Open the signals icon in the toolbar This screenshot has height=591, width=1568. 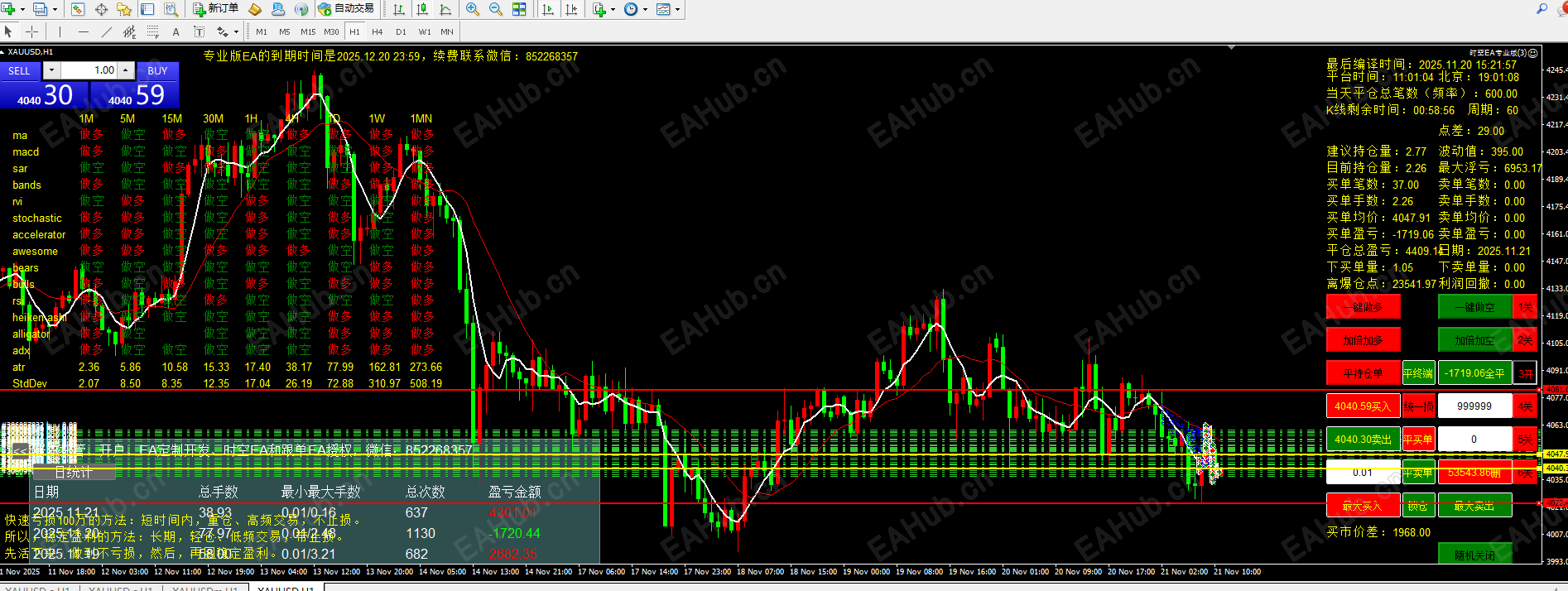(301, 9)
